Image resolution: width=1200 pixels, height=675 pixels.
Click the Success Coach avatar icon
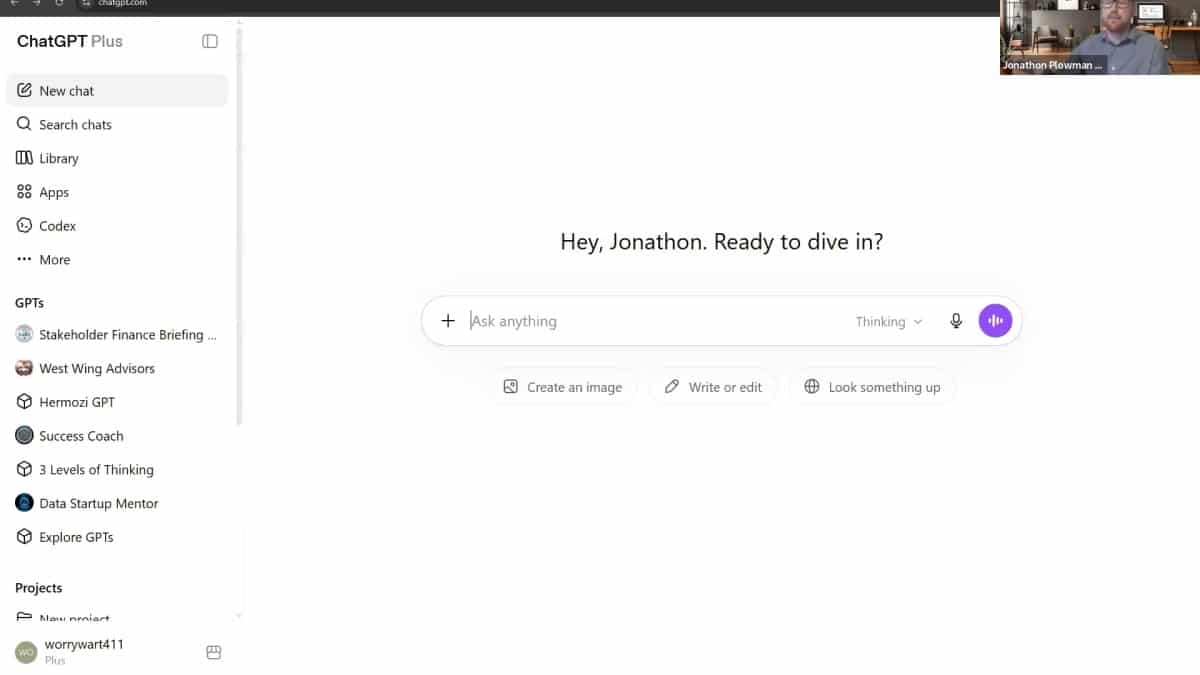24,436
